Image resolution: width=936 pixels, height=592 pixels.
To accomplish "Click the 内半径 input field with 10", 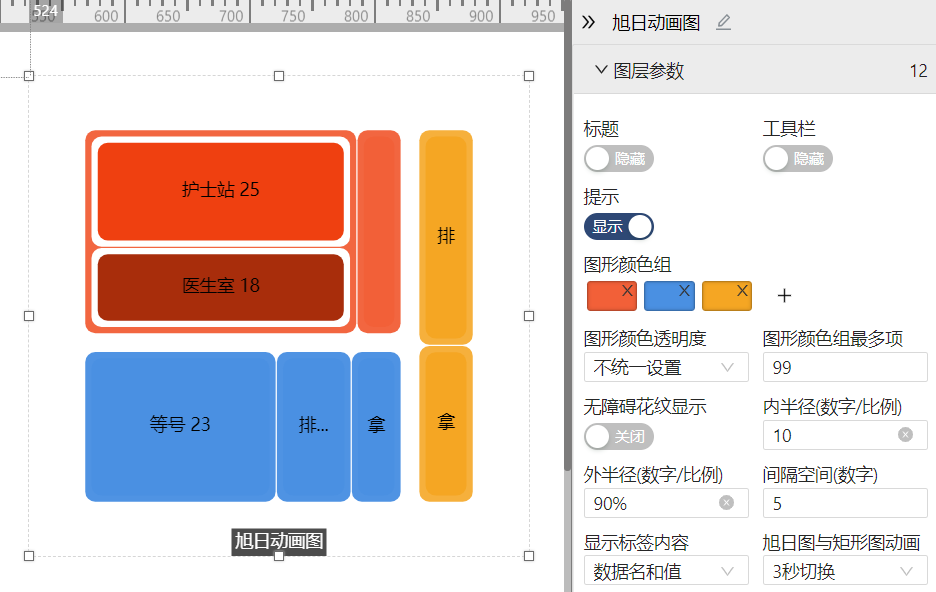I will [845, 435].
